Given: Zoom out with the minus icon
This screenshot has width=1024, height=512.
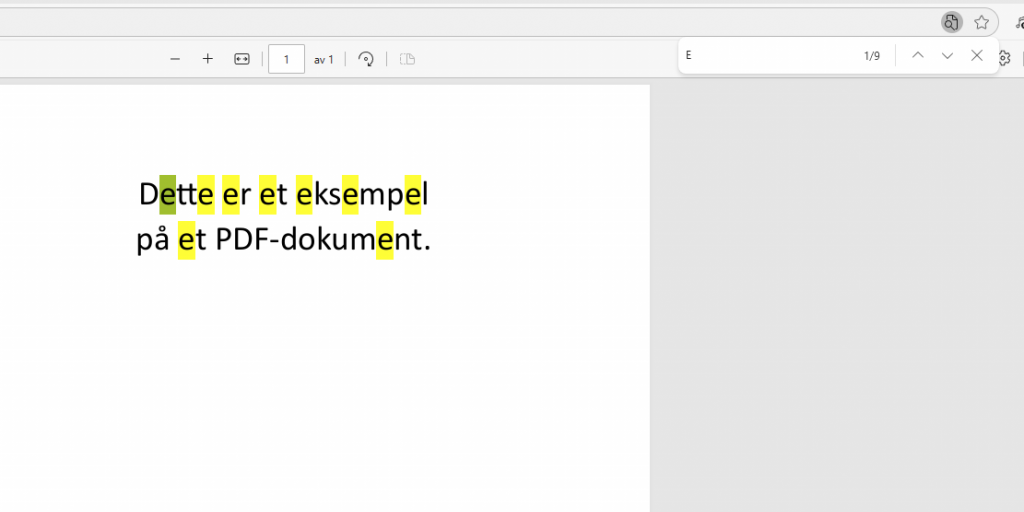Looking at the screenshot, I should coord(175,59).
